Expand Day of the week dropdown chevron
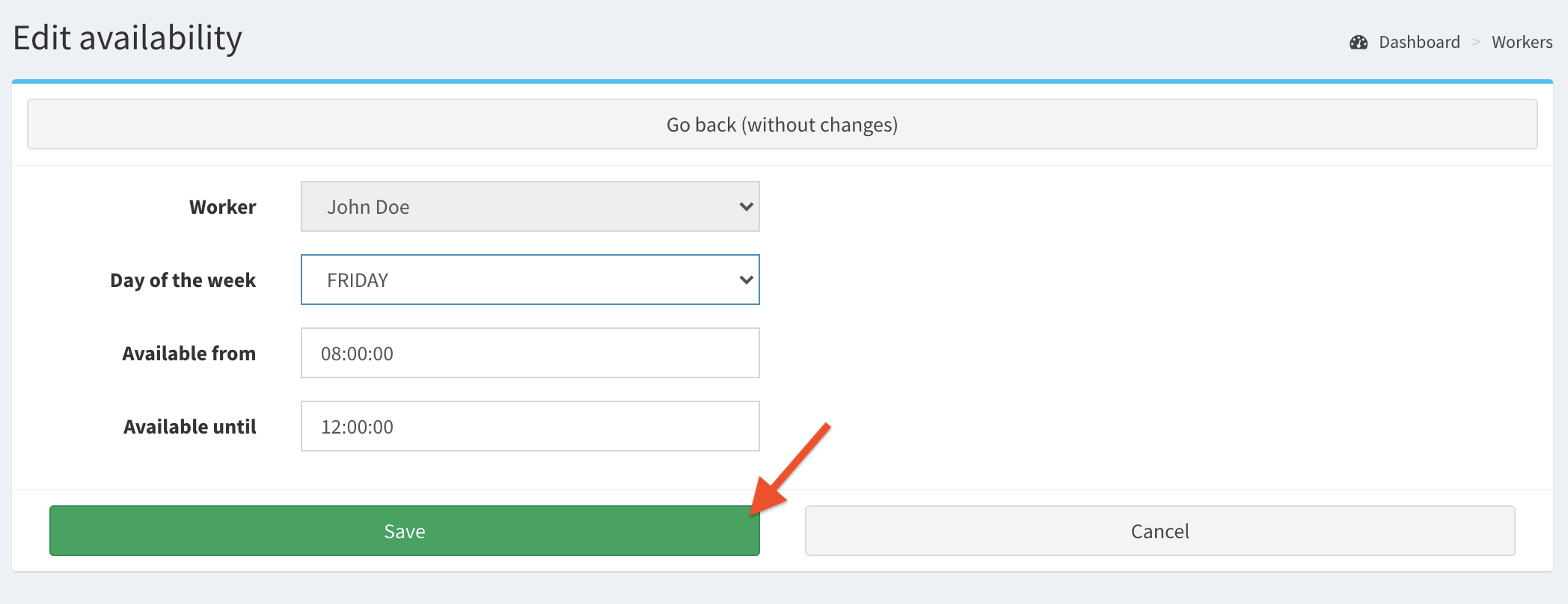 [746, 280]
